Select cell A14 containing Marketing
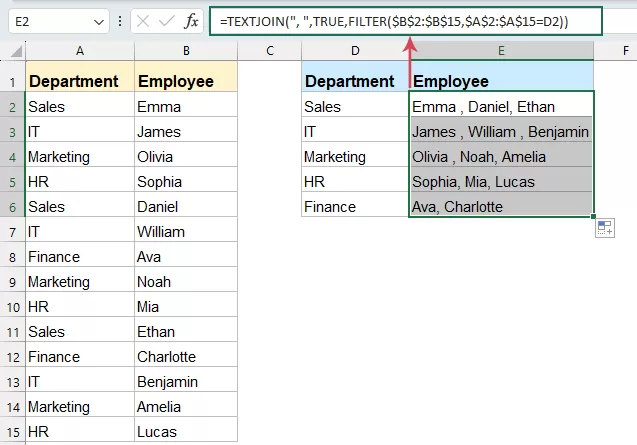The image size is (637, 445). coord(80,404)
